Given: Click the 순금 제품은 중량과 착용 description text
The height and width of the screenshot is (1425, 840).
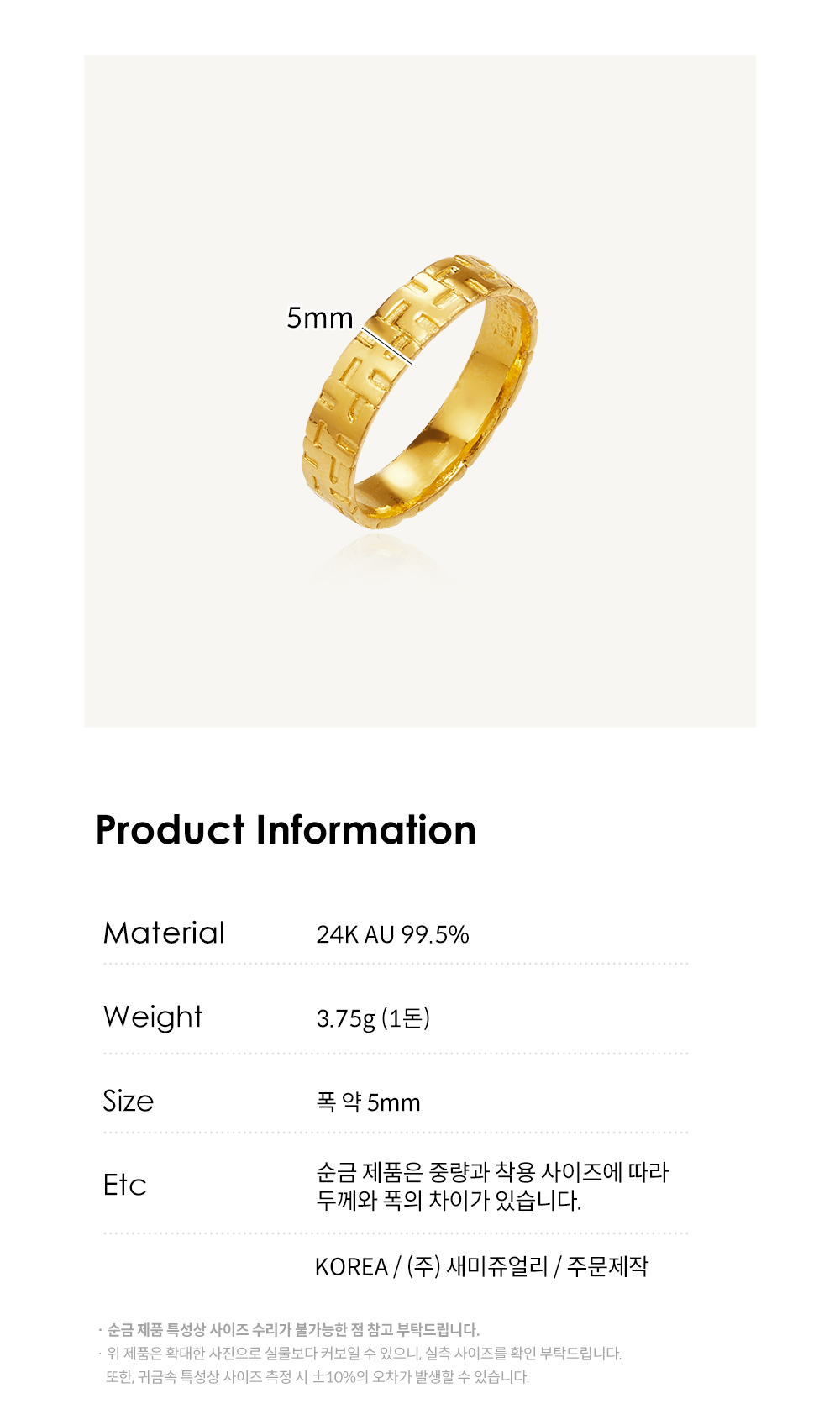Looking at the screenshot, I should tap(492, 1172).
